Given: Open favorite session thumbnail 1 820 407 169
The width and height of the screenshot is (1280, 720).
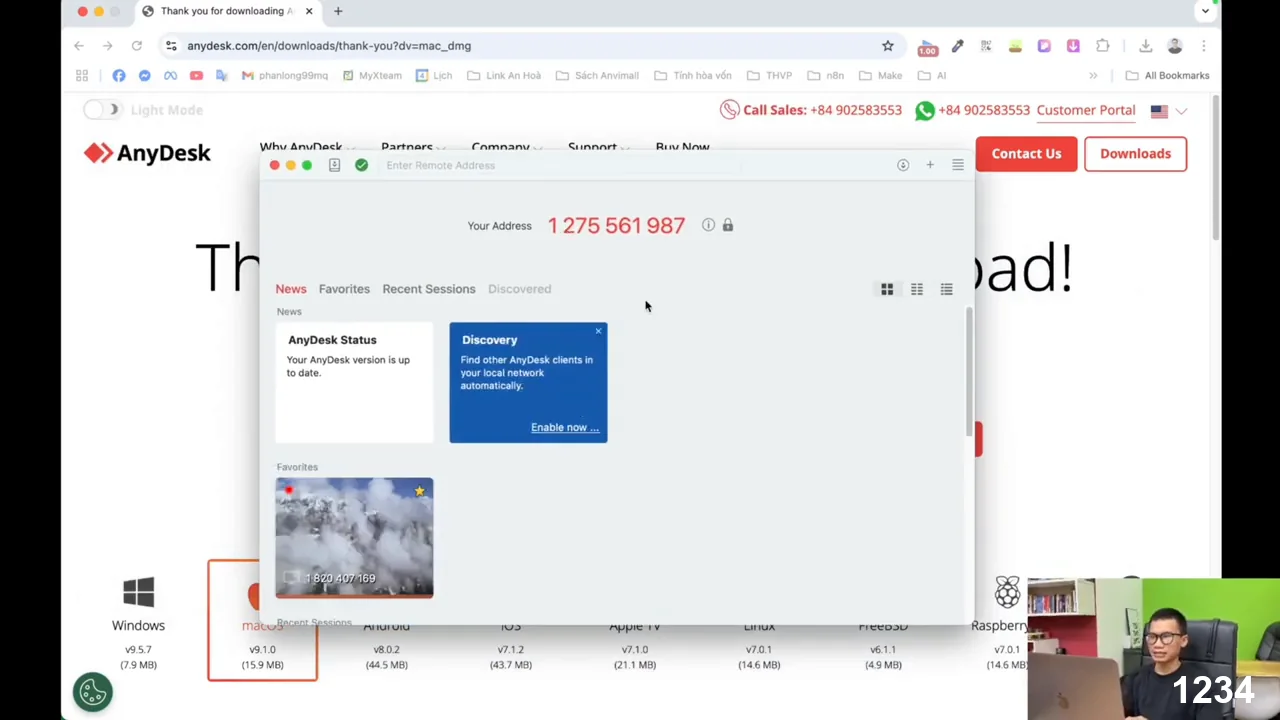Looking at the screenshot, I should [355, 538].
